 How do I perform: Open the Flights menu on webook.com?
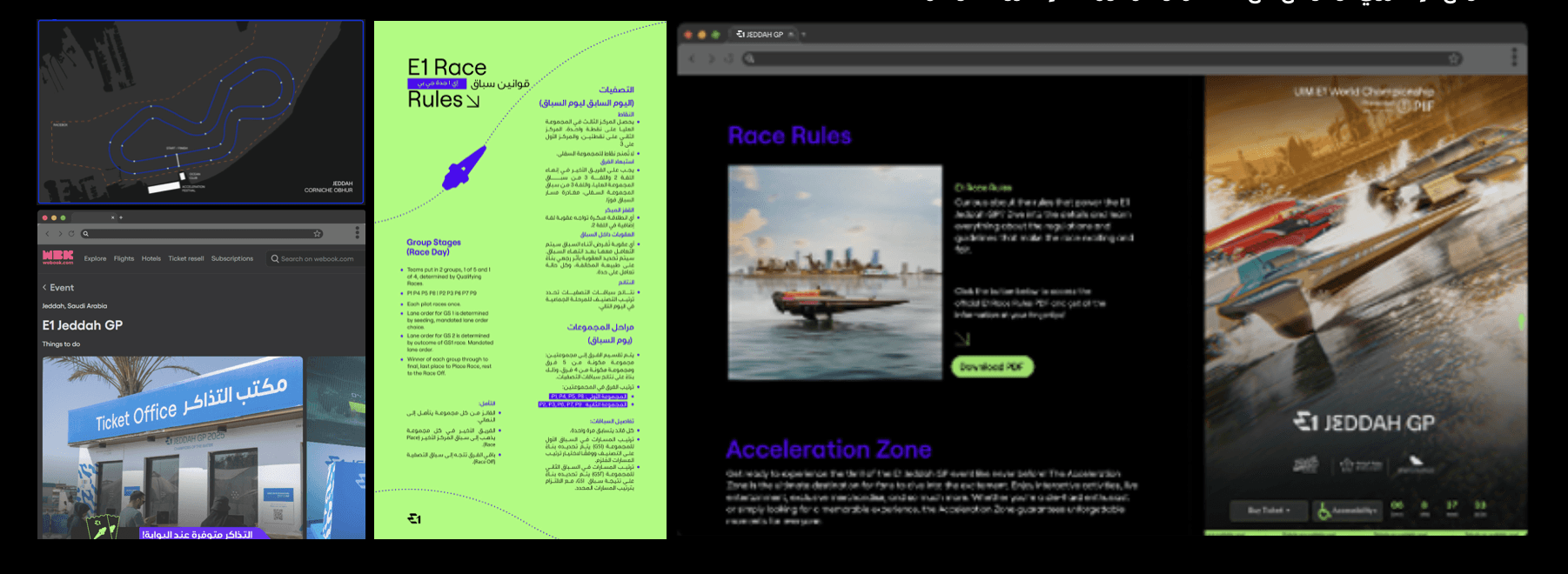pos(124,258)
